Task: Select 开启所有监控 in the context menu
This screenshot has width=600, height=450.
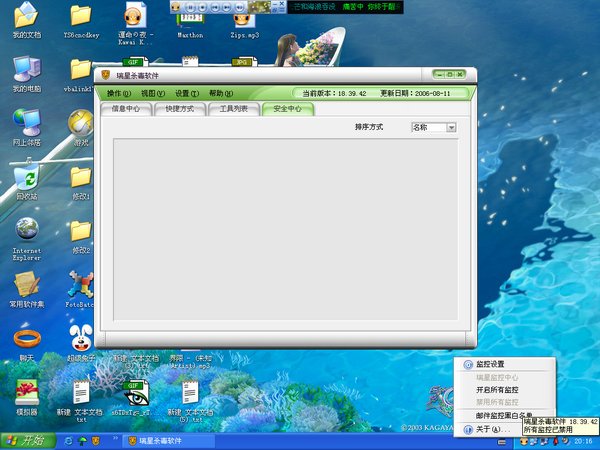Action: click(x=504, y=390)
